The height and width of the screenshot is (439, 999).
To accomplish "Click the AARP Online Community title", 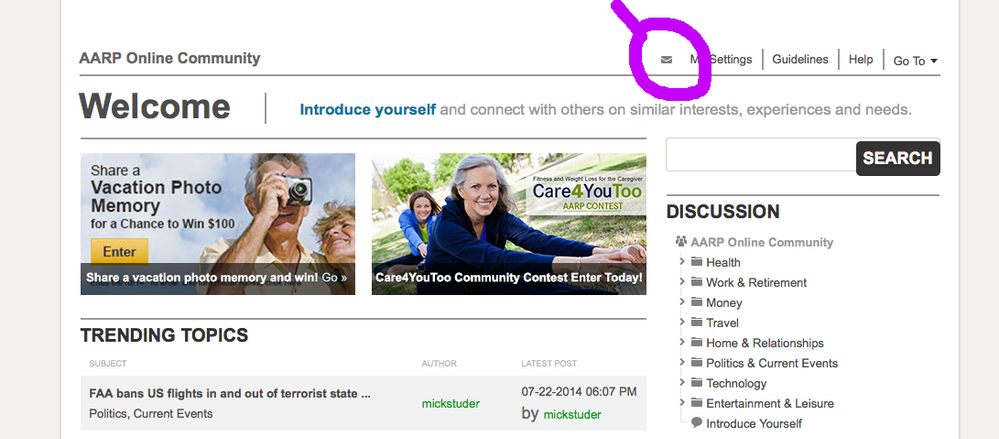I will coord(169,58).
